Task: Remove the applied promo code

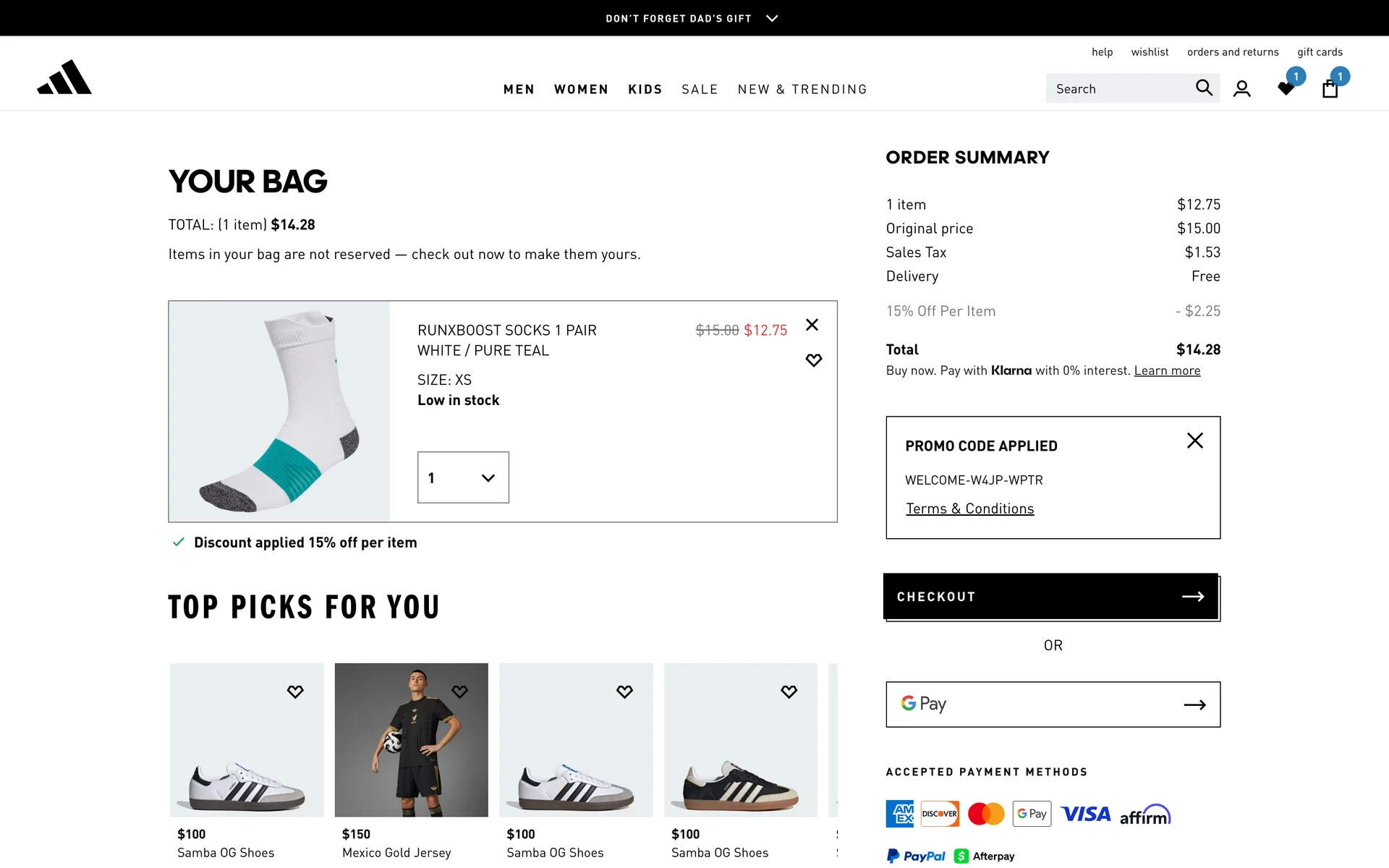Action: click(1194, 441)
